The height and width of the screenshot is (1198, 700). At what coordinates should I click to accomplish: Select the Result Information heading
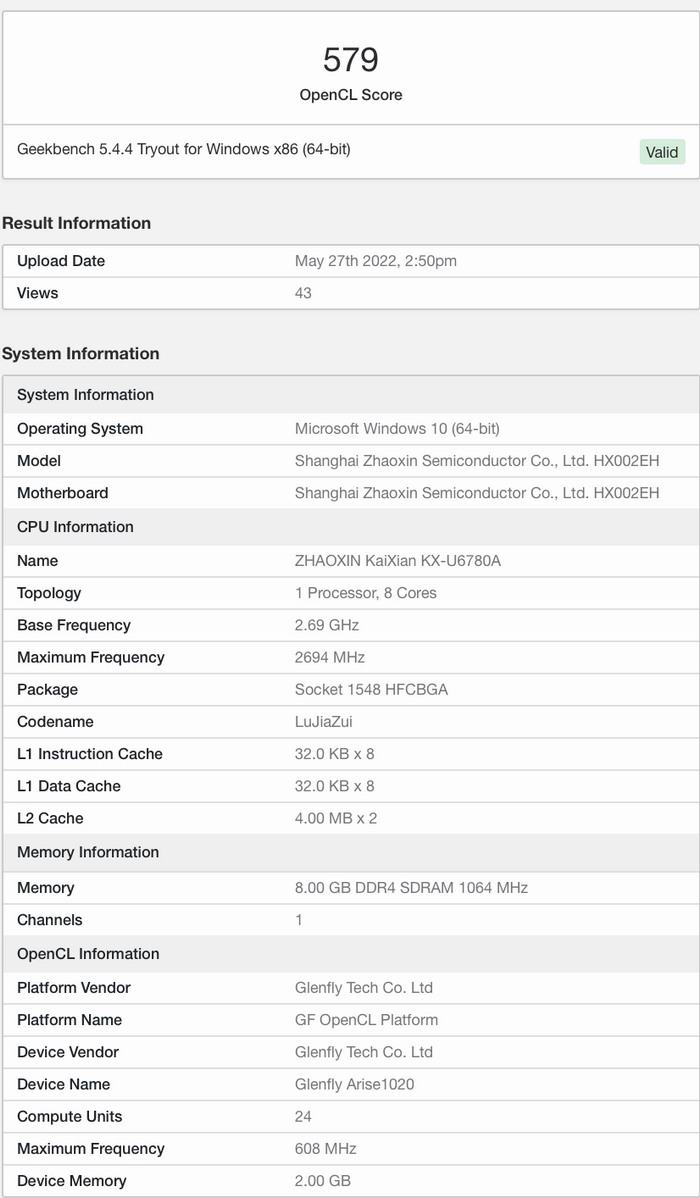click(77, 223)
